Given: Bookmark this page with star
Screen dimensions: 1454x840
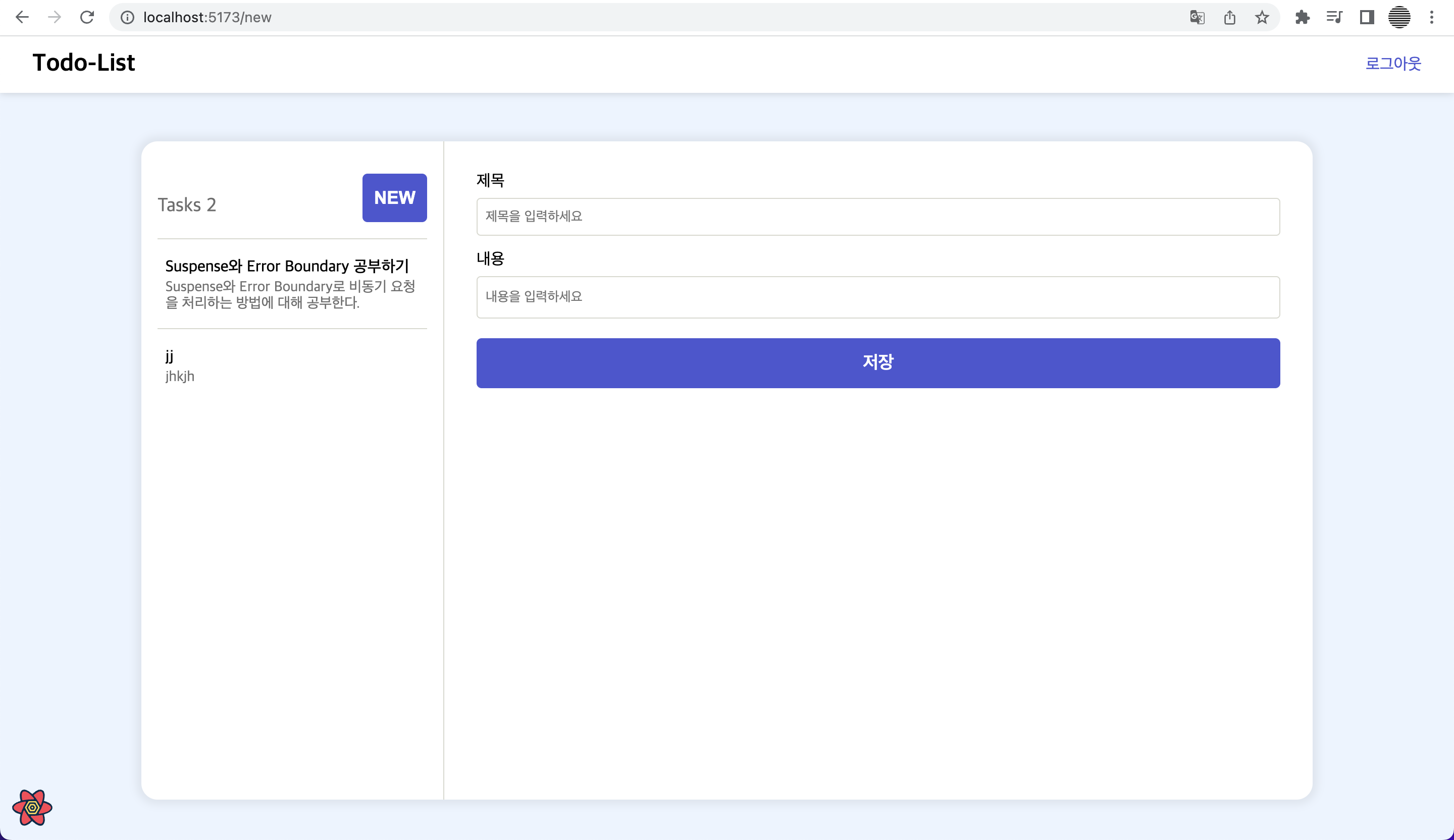Looking at the screenshot, I should pyautogui.click(x=1262, y=17).
